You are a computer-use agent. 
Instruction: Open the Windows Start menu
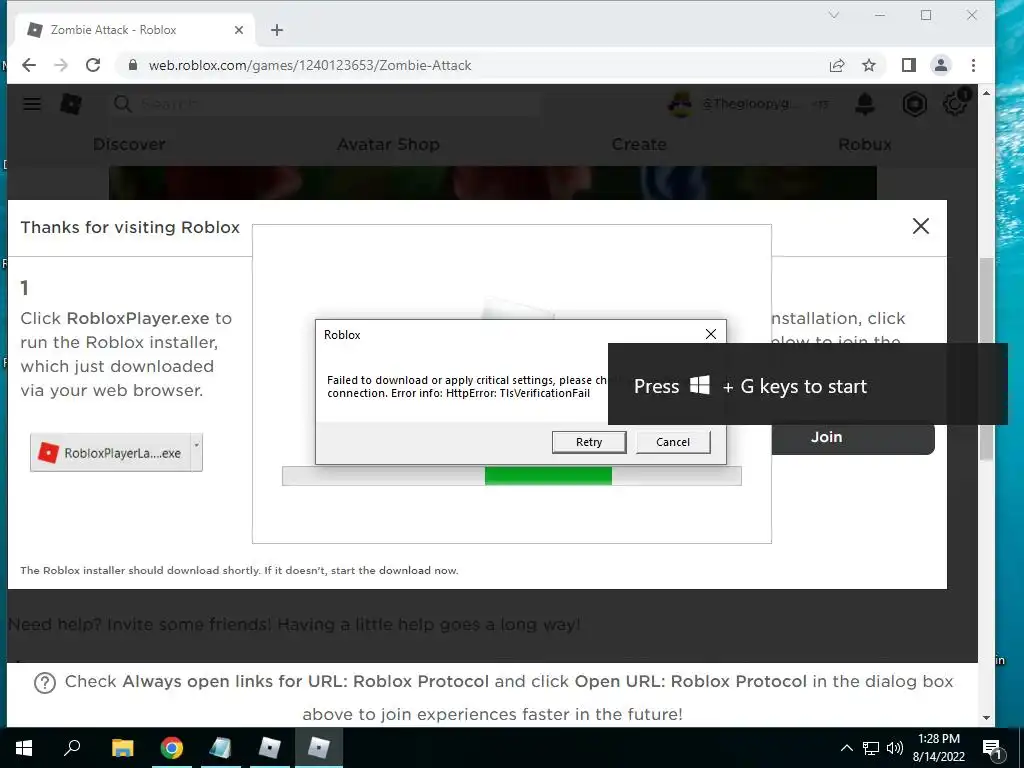pos(24,748)
